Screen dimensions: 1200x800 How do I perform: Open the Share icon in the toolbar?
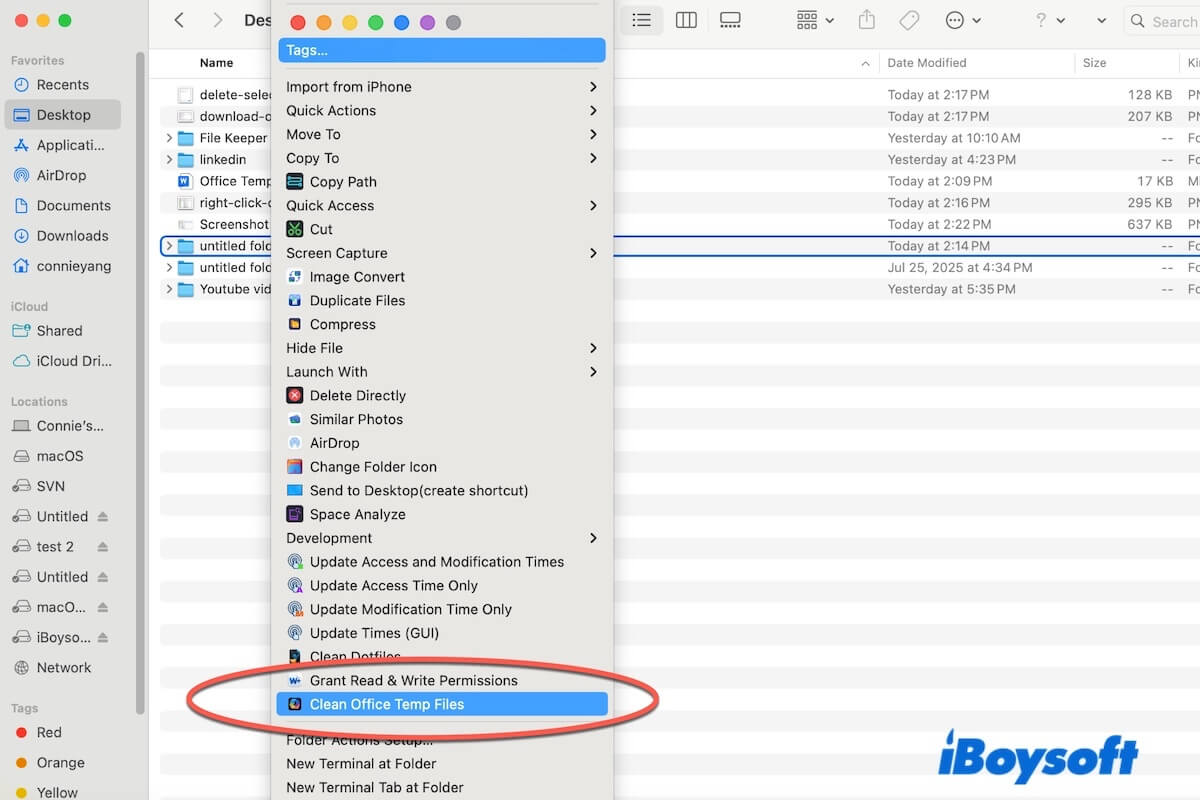[x=866, y=19]
